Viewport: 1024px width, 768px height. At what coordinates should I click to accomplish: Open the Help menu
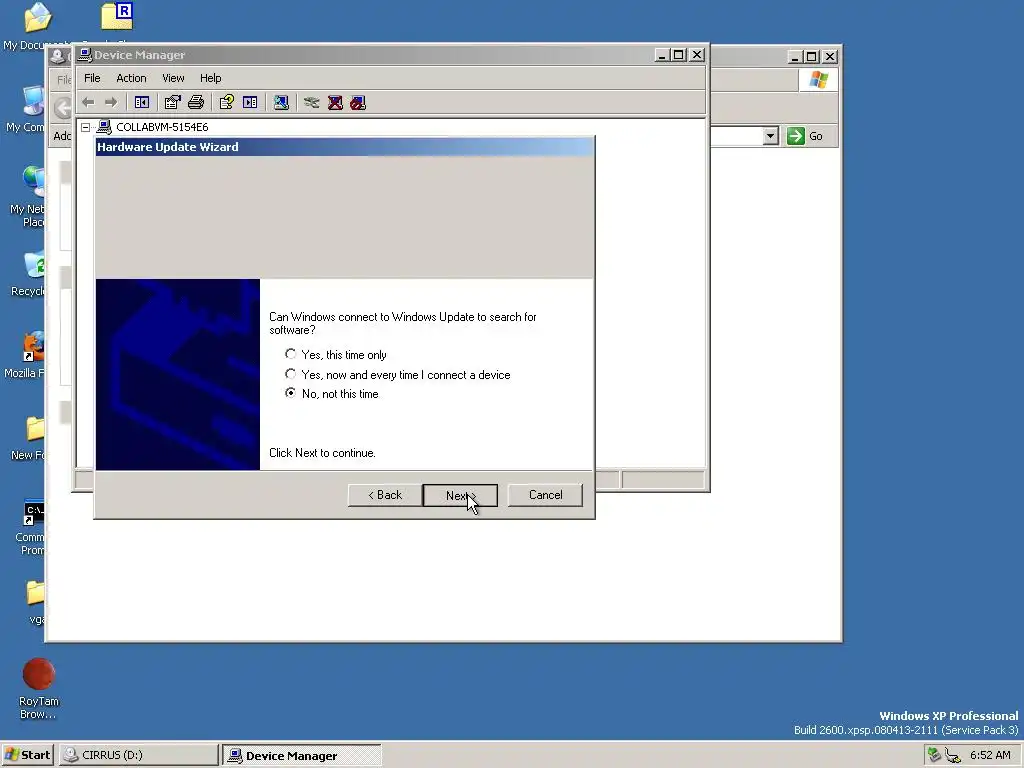[210, 78]
